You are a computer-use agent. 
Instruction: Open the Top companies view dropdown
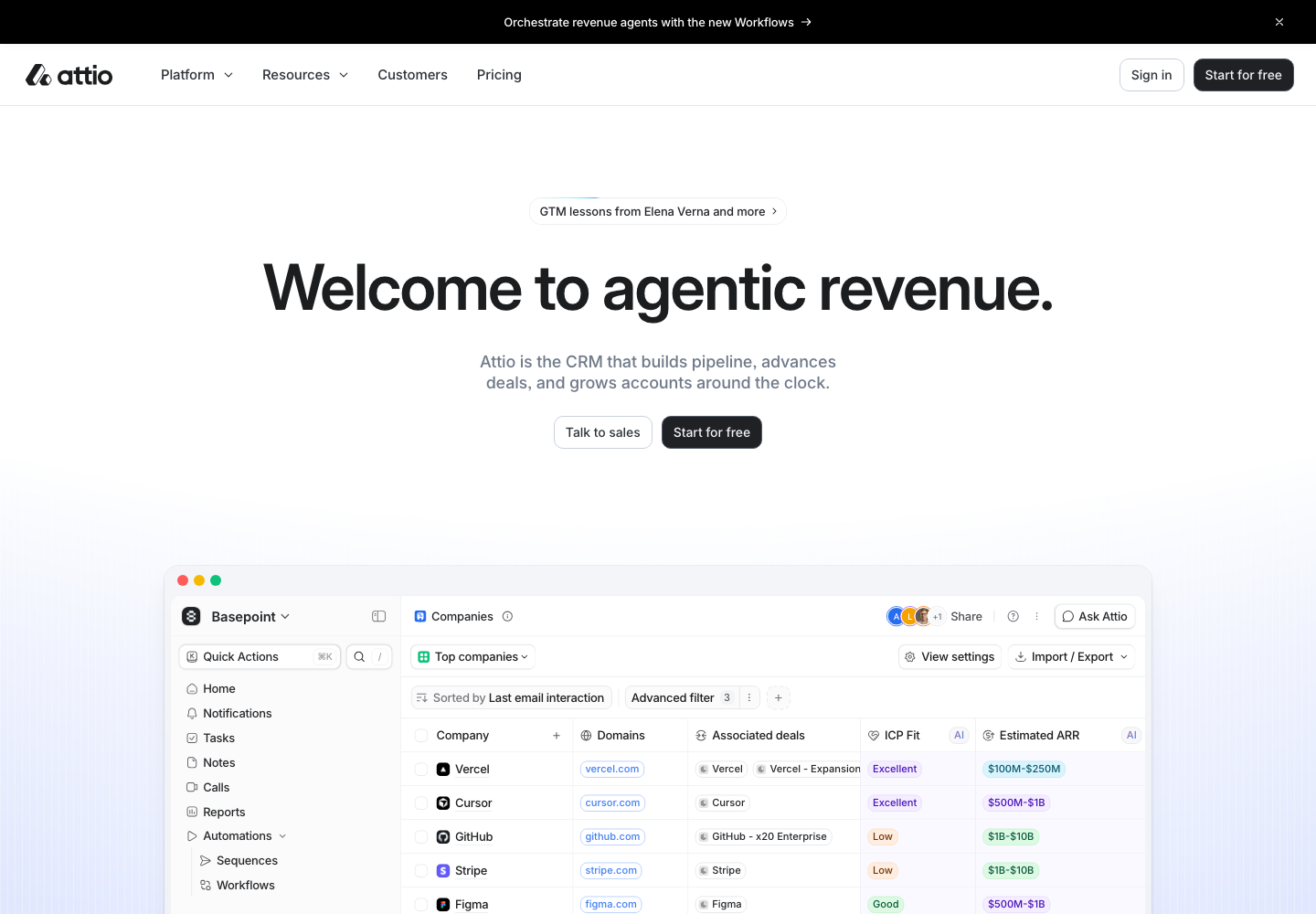pos(473,656)
